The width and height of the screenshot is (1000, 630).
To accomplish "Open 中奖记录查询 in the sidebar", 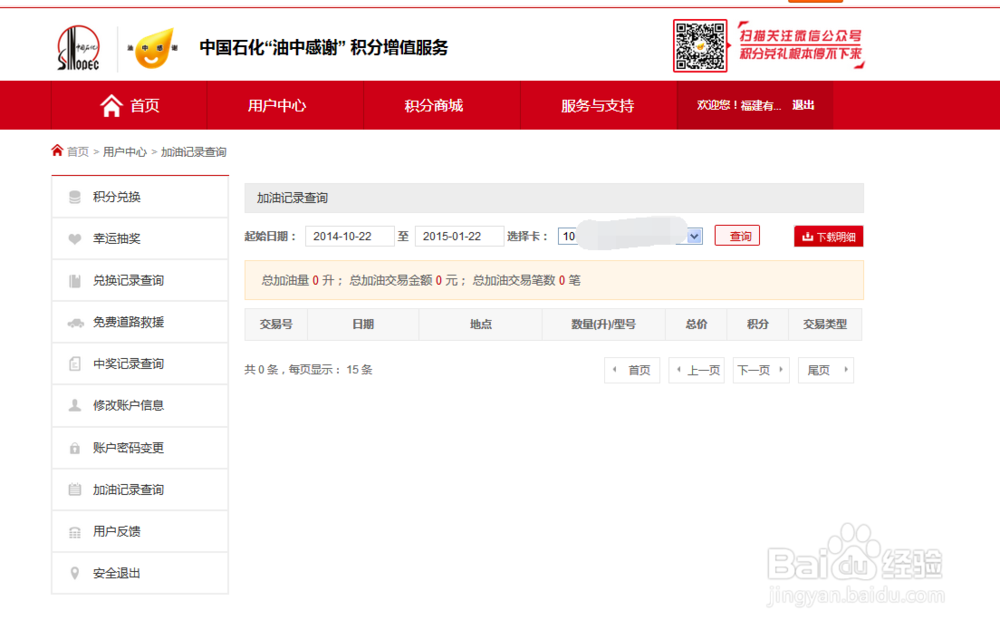I will tap(140, 363).
